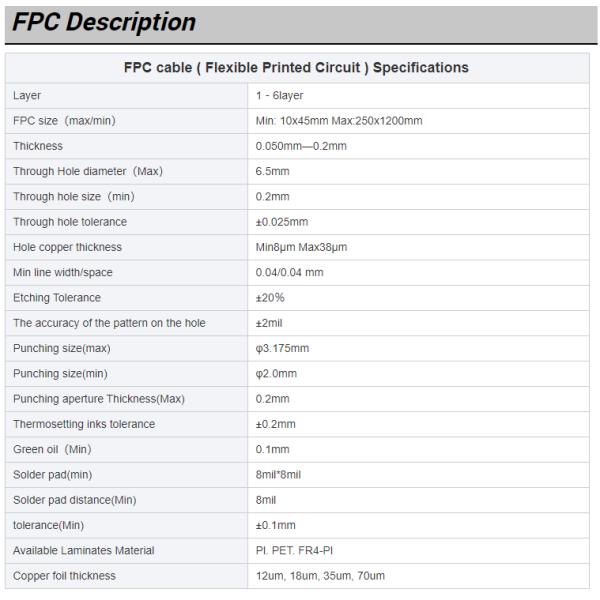This screenshot has height=600, width=600.
Task: Select the Punching aperture Thickness(Max) label
Action: (x=98, y=399)
